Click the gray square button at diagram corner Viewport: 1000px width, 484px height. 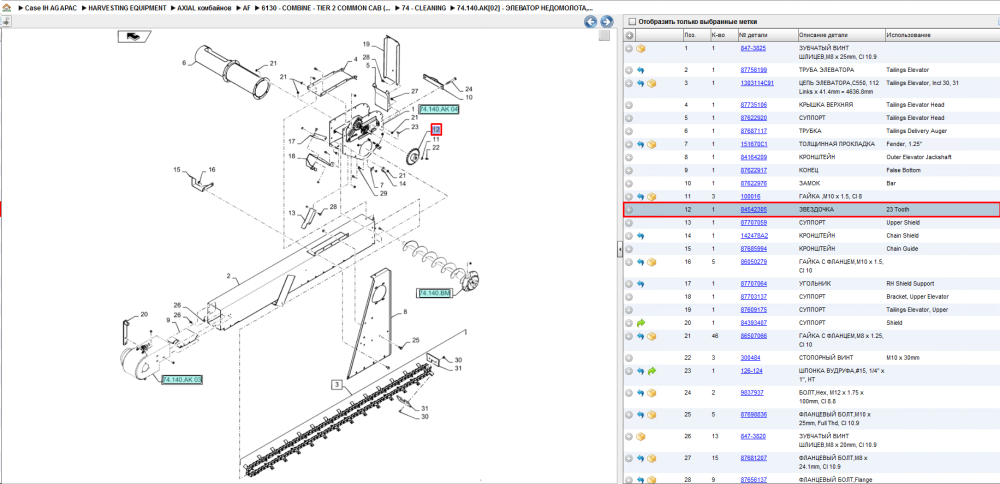[603, 35]
